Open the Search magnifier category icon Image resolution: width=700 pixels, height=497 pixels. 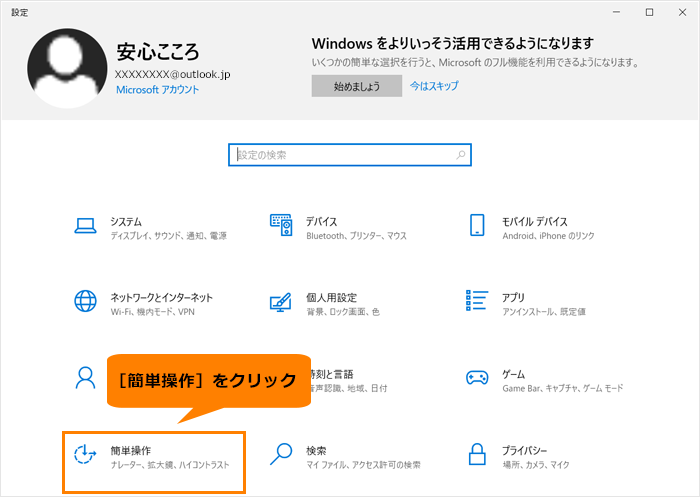pos(281,454)
